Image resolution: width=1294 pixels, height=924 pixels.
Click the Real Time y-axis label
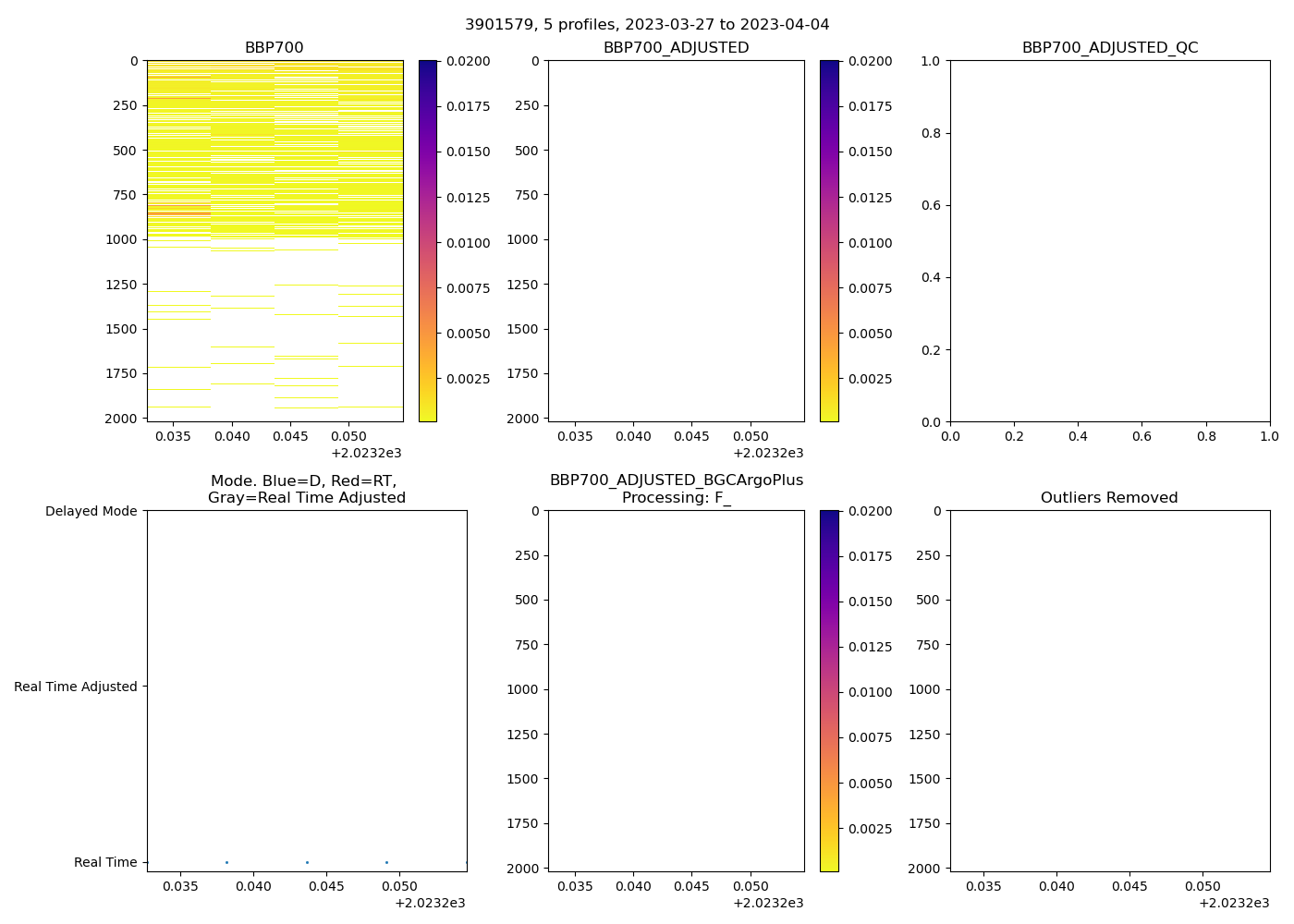pos(105,862)
